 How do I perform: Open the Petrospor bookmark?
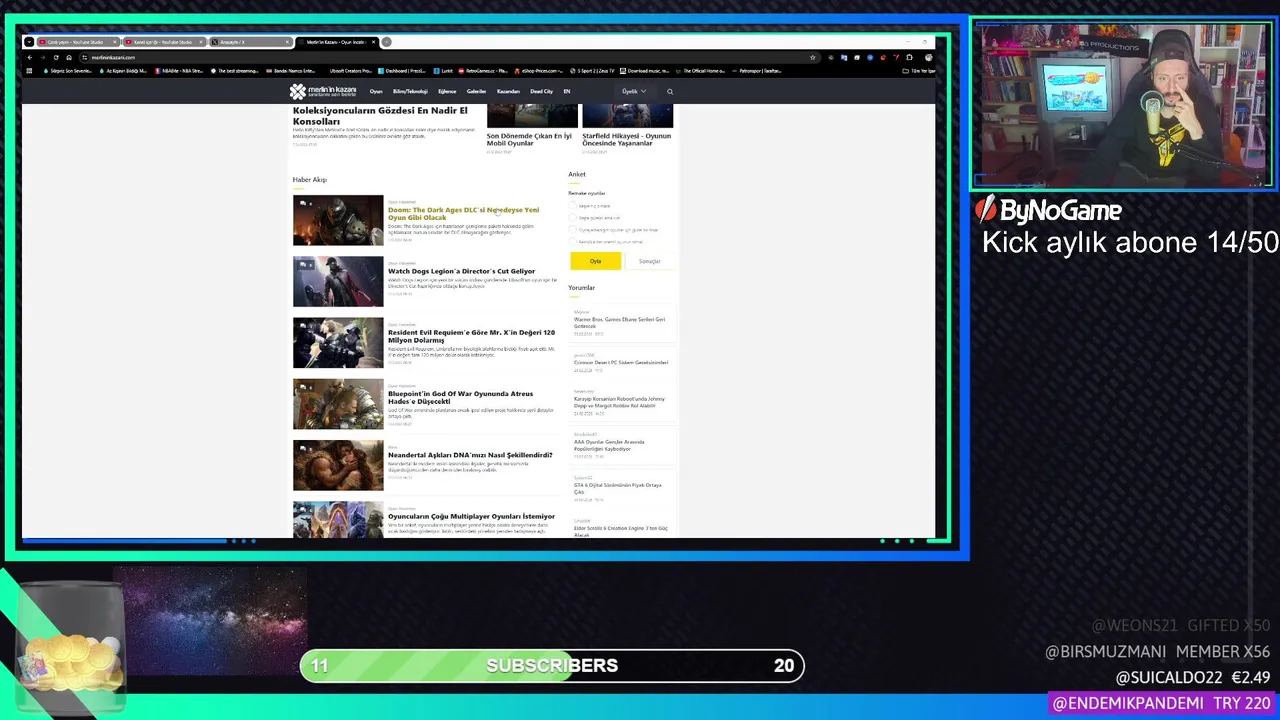756,71
